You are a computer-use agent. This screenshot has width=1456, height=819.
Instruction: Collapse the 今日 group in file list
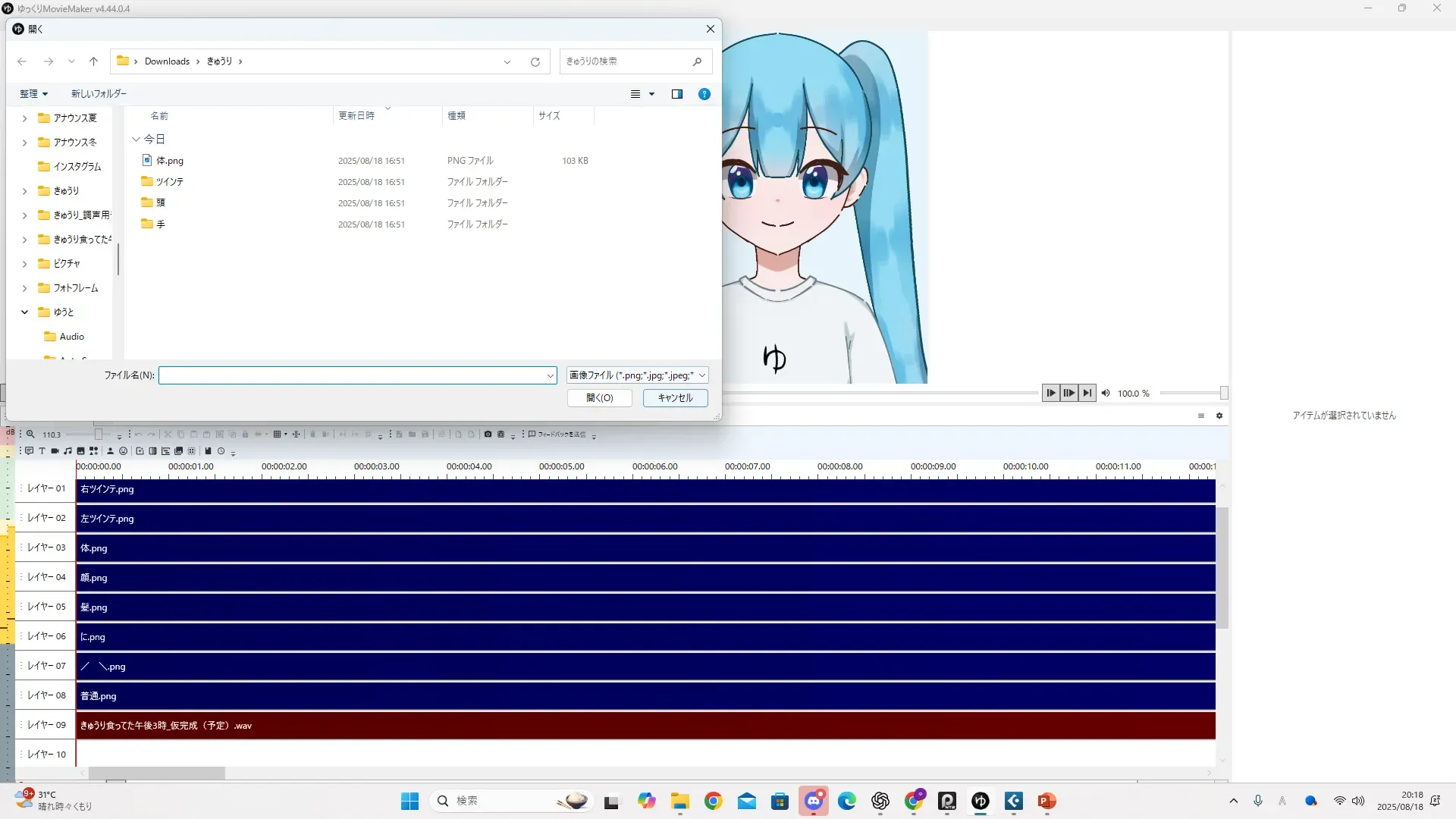coord(136,140)
